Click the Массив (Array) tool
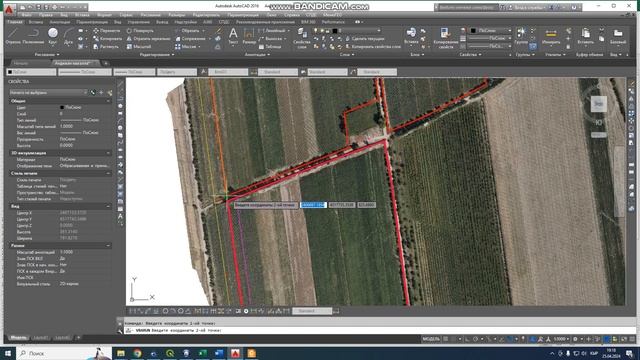 (186, 47)
